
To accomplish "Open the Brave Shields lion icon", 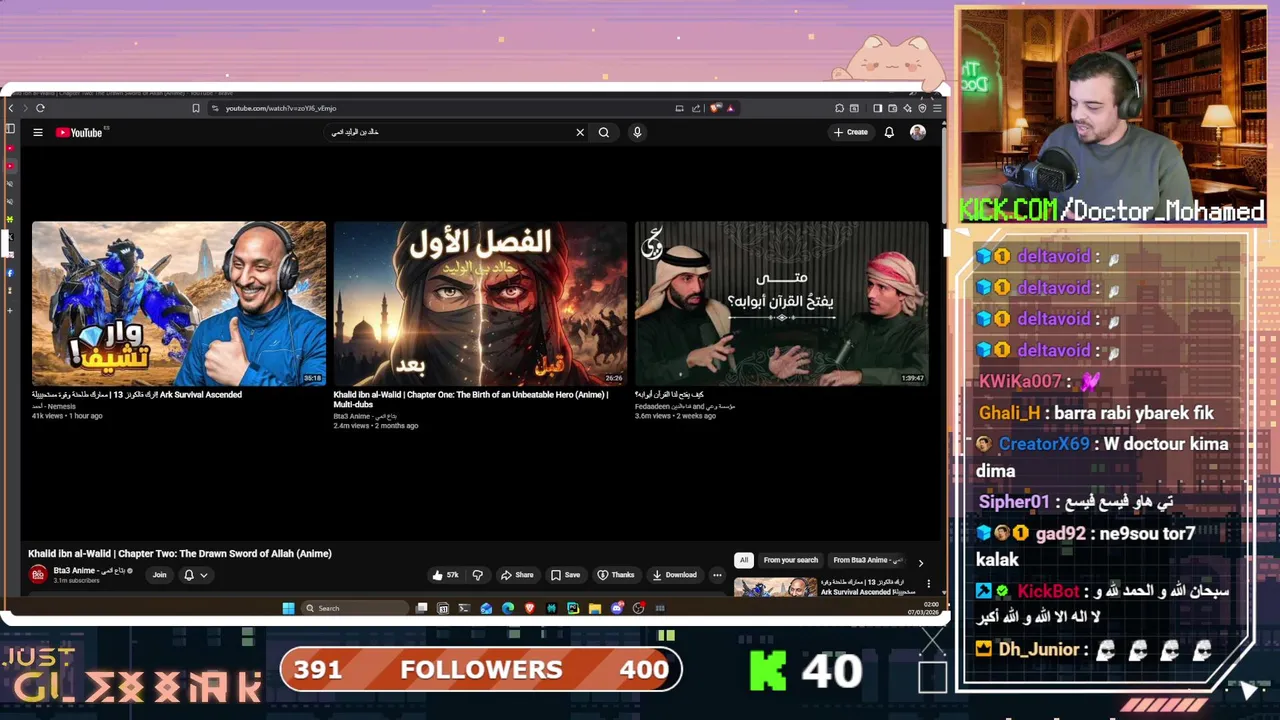I will (714, 108).
